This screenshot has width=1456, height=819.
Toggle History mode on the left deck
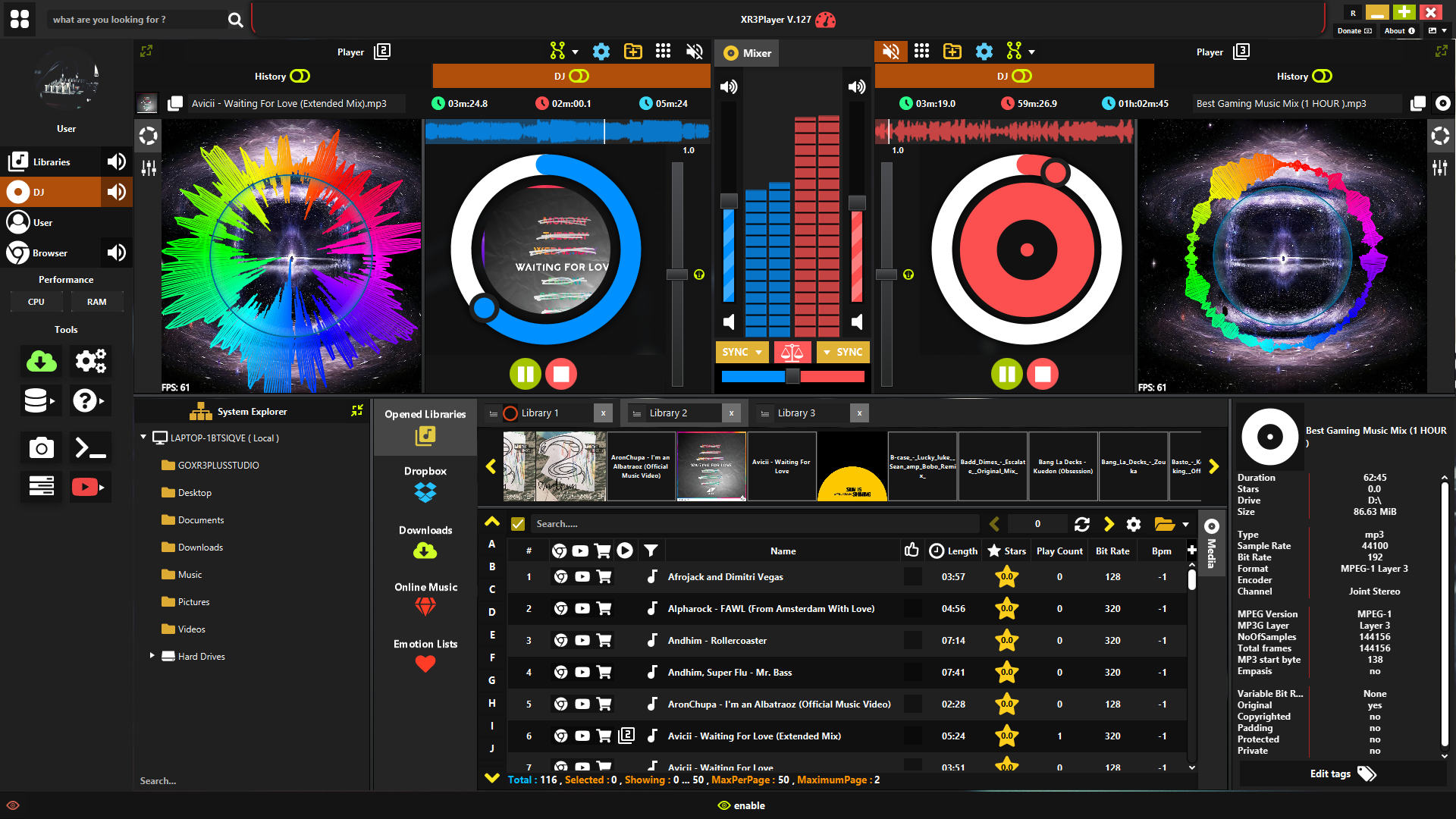tap(300, 76)
